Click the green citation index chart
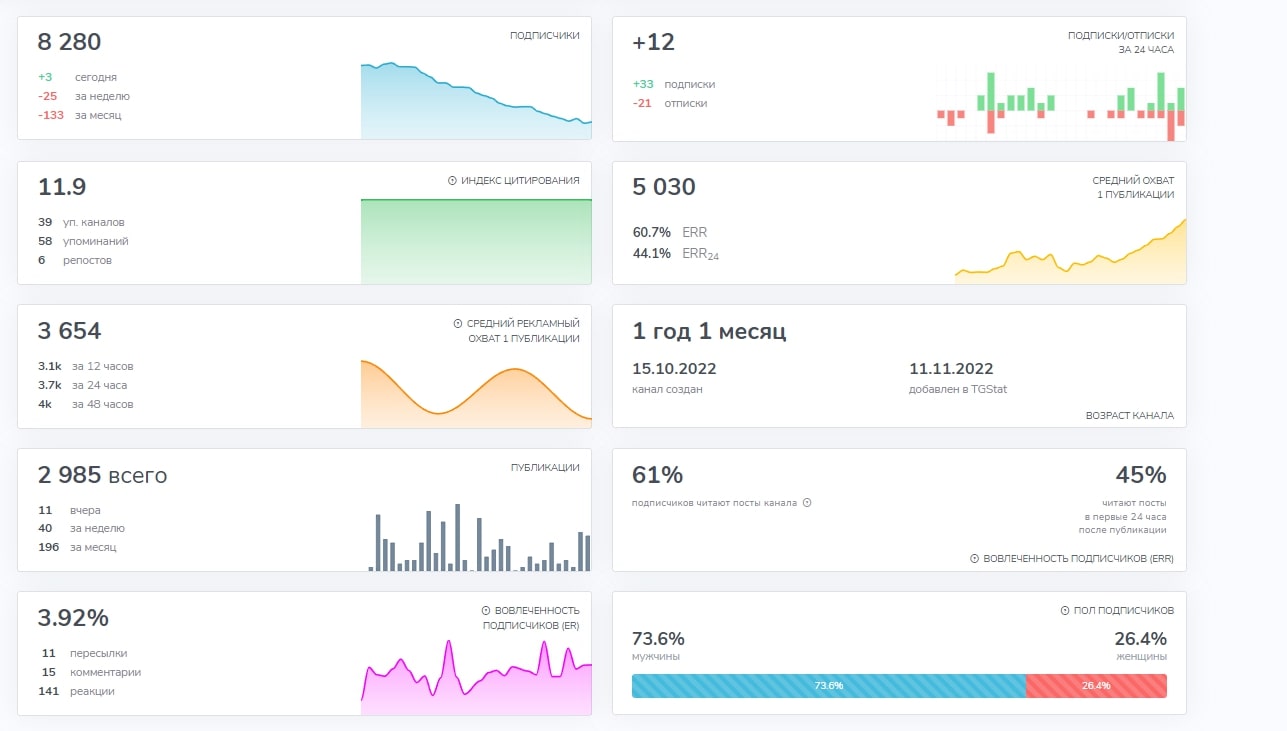Screen dimensions: 1287x731 tap(476, 242)
